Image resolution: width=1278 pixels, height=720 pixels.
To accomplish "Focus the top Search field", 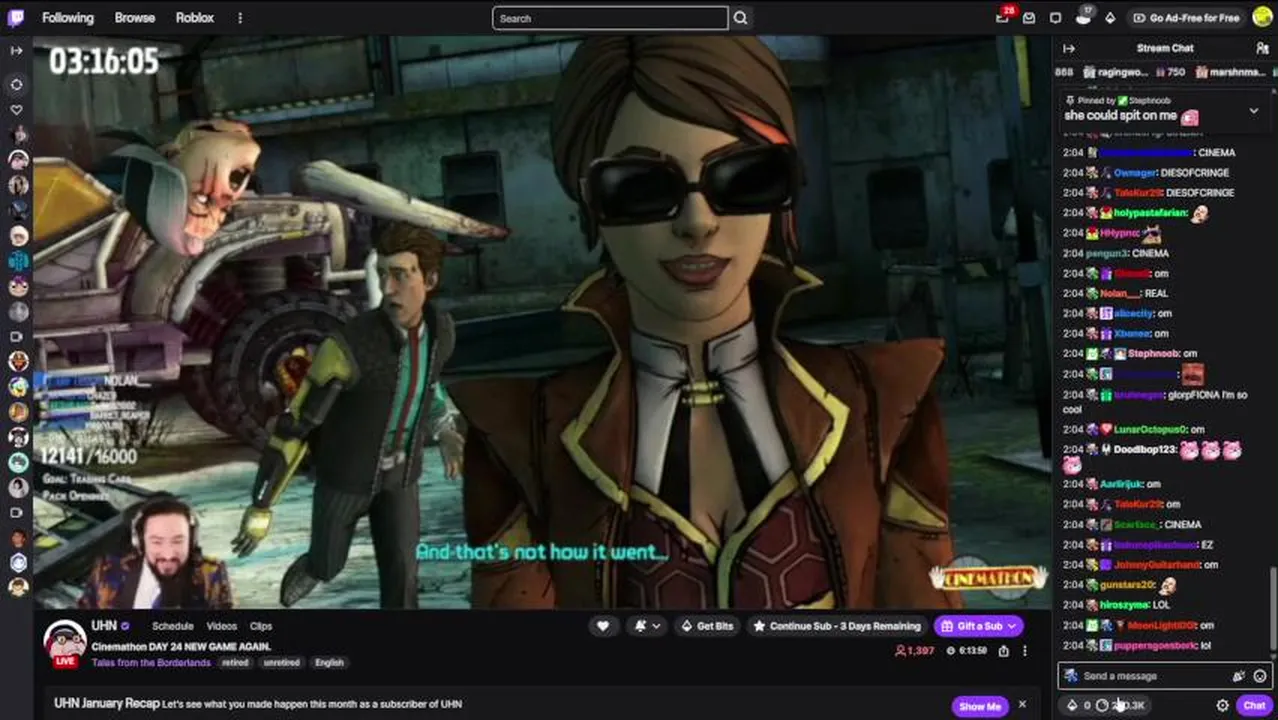I will pyautogui.click(x=610, y=18).
